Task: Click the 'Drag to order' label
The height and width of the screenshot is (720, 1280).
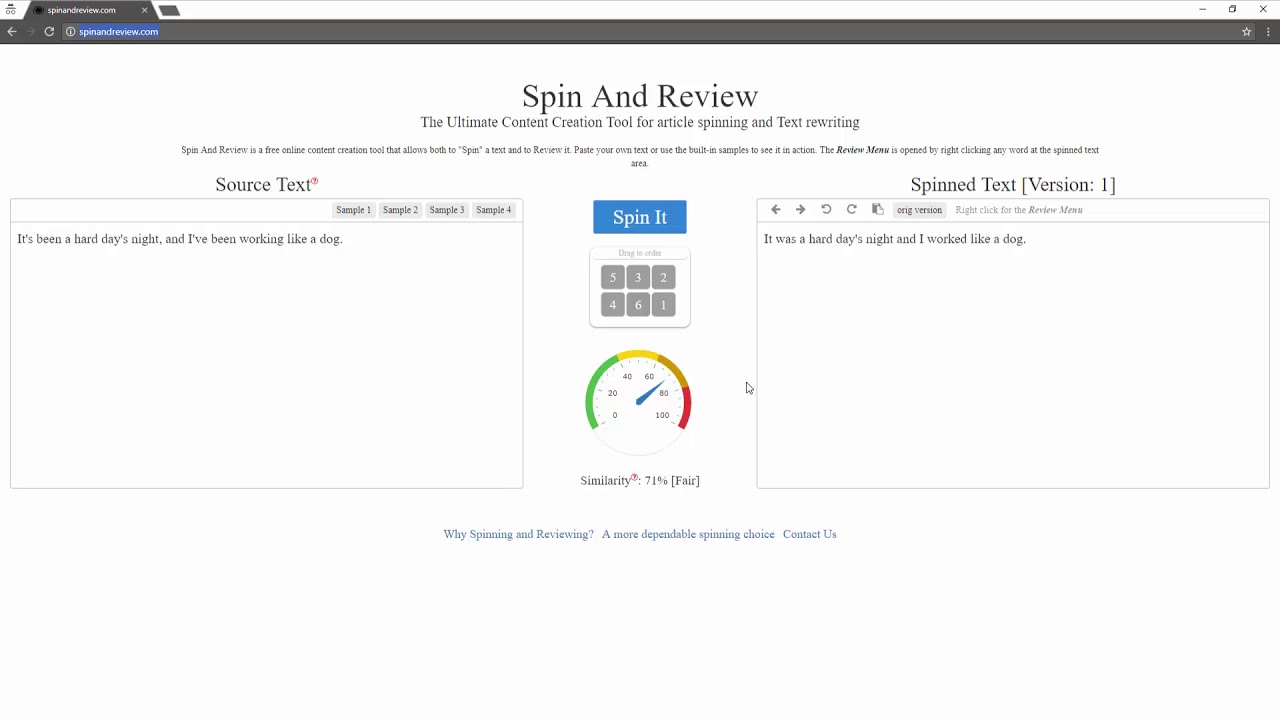Action: (640, 254)
